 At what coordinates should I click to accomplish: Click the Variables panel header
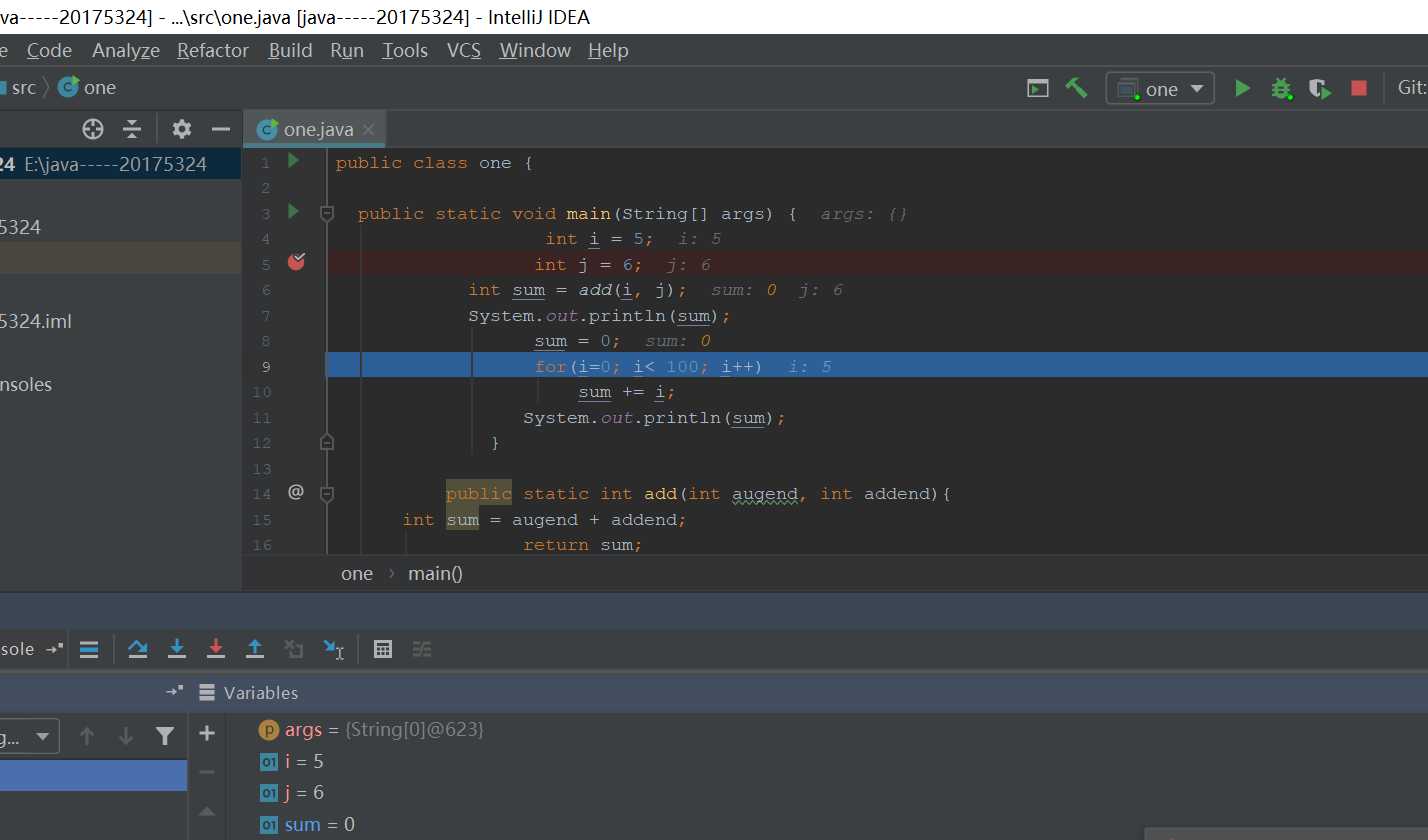tap(261, 693)
